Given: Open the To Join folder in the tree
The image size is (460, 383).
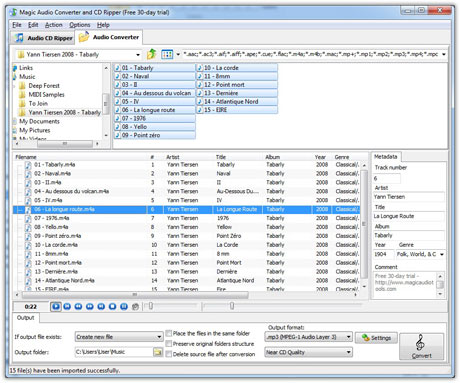Looking at the screenshot, I should tap(38, 103).
